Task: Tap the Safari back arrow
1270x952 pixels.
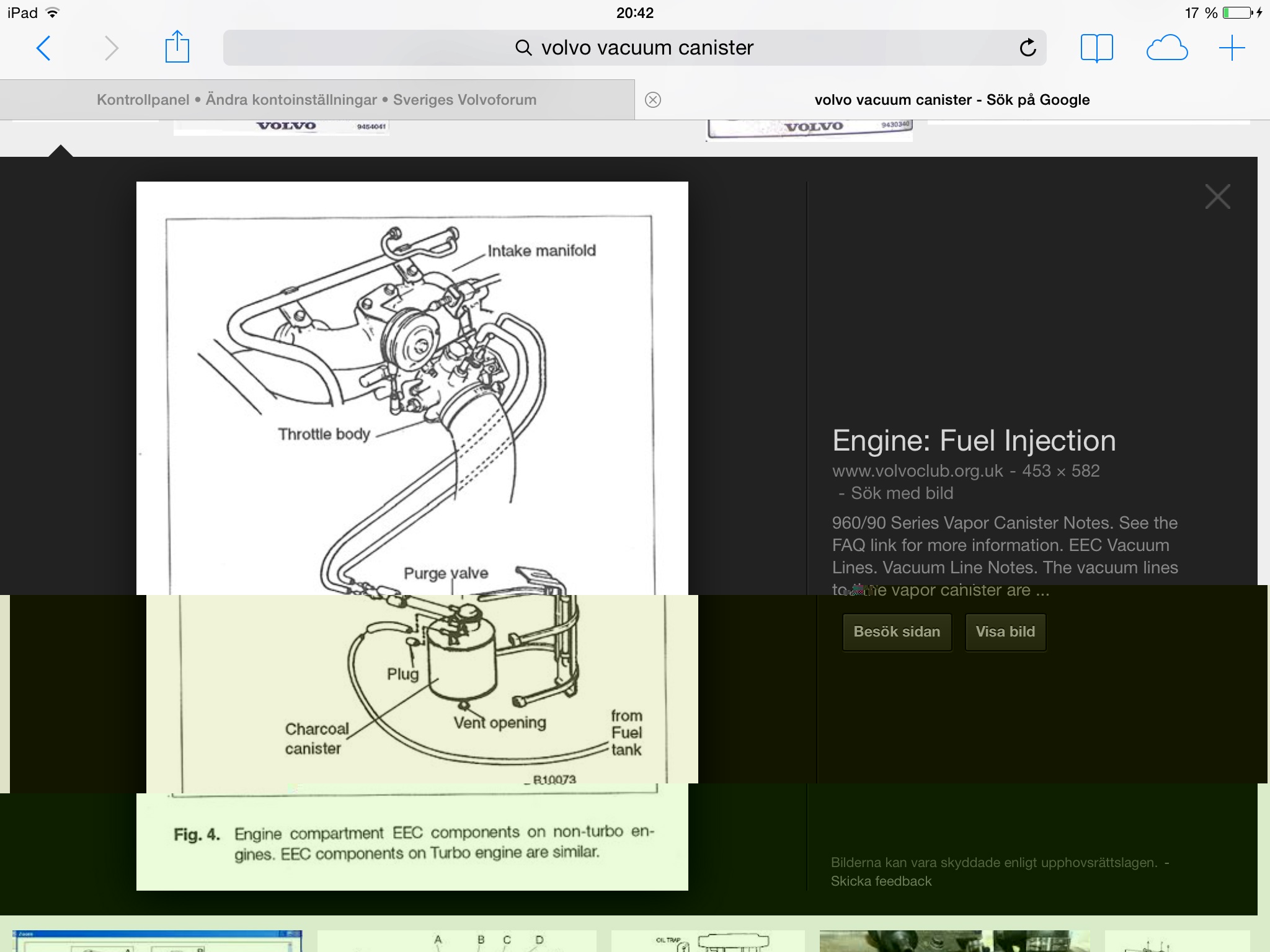Action: coord(43,48)
